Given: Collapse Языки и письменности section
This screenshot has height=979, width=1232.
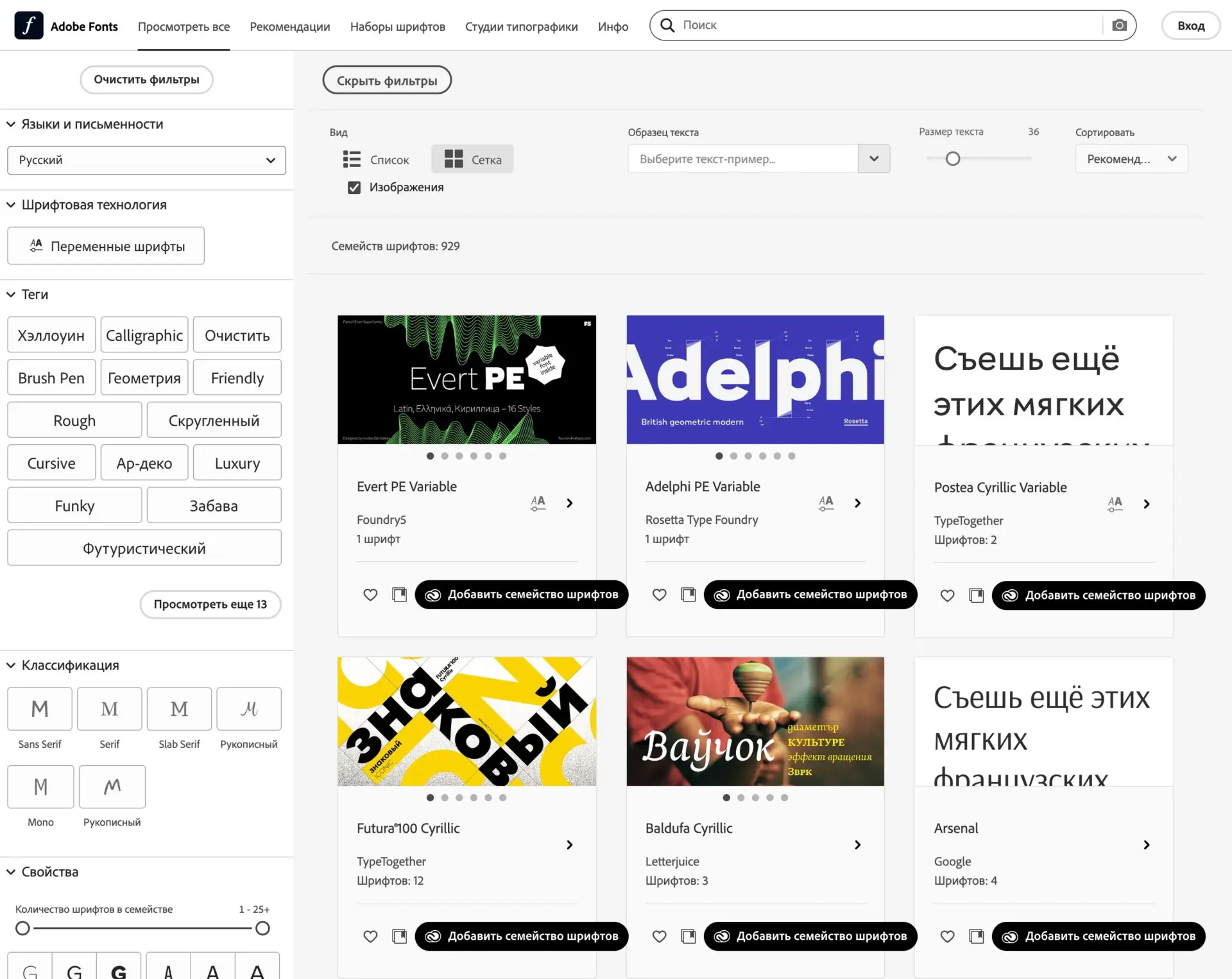Looking at the screenshot, I should [x=11, y=125].
